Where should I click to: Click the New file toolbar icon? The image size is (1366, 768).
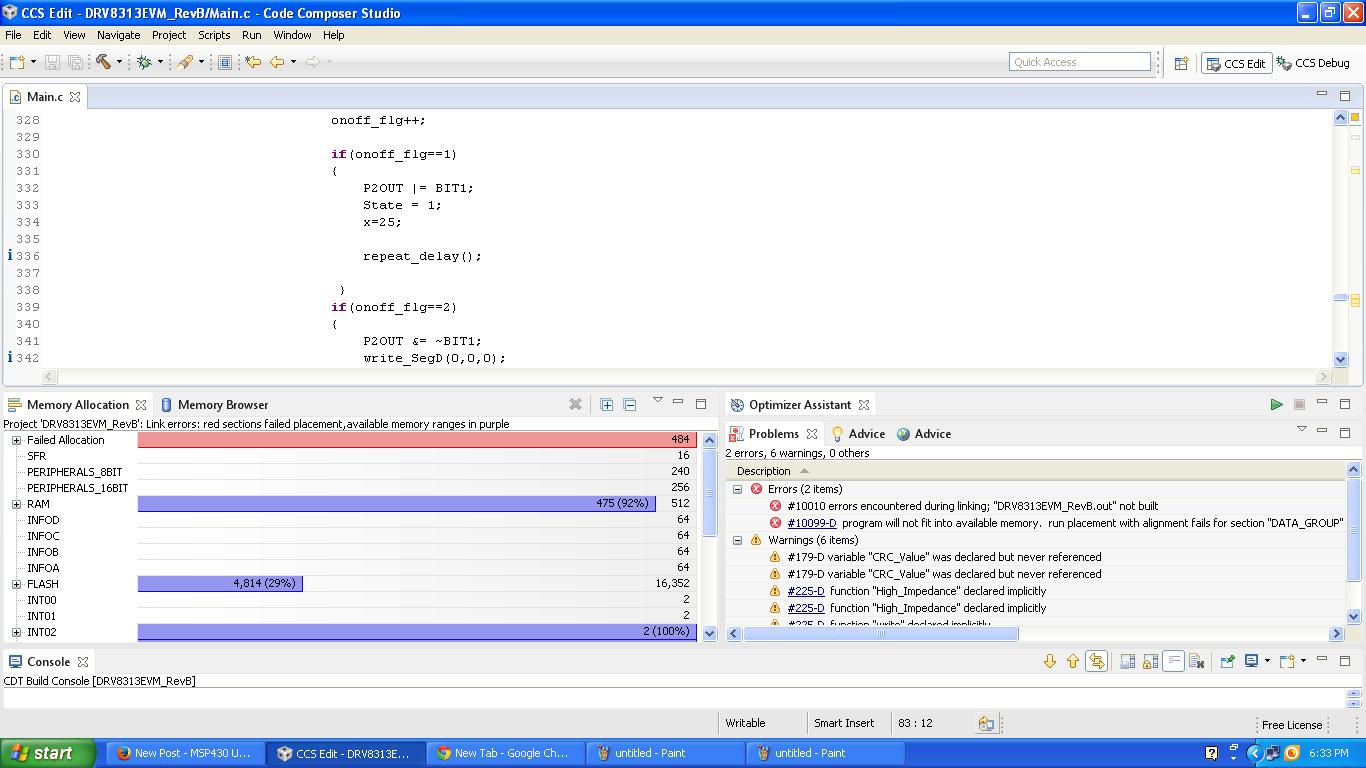click(x=17, y=62)
